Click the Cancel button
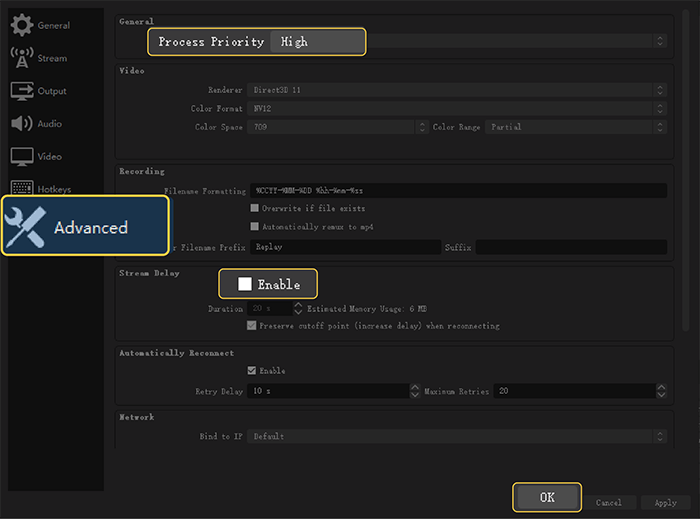 [x=608, y=502]
